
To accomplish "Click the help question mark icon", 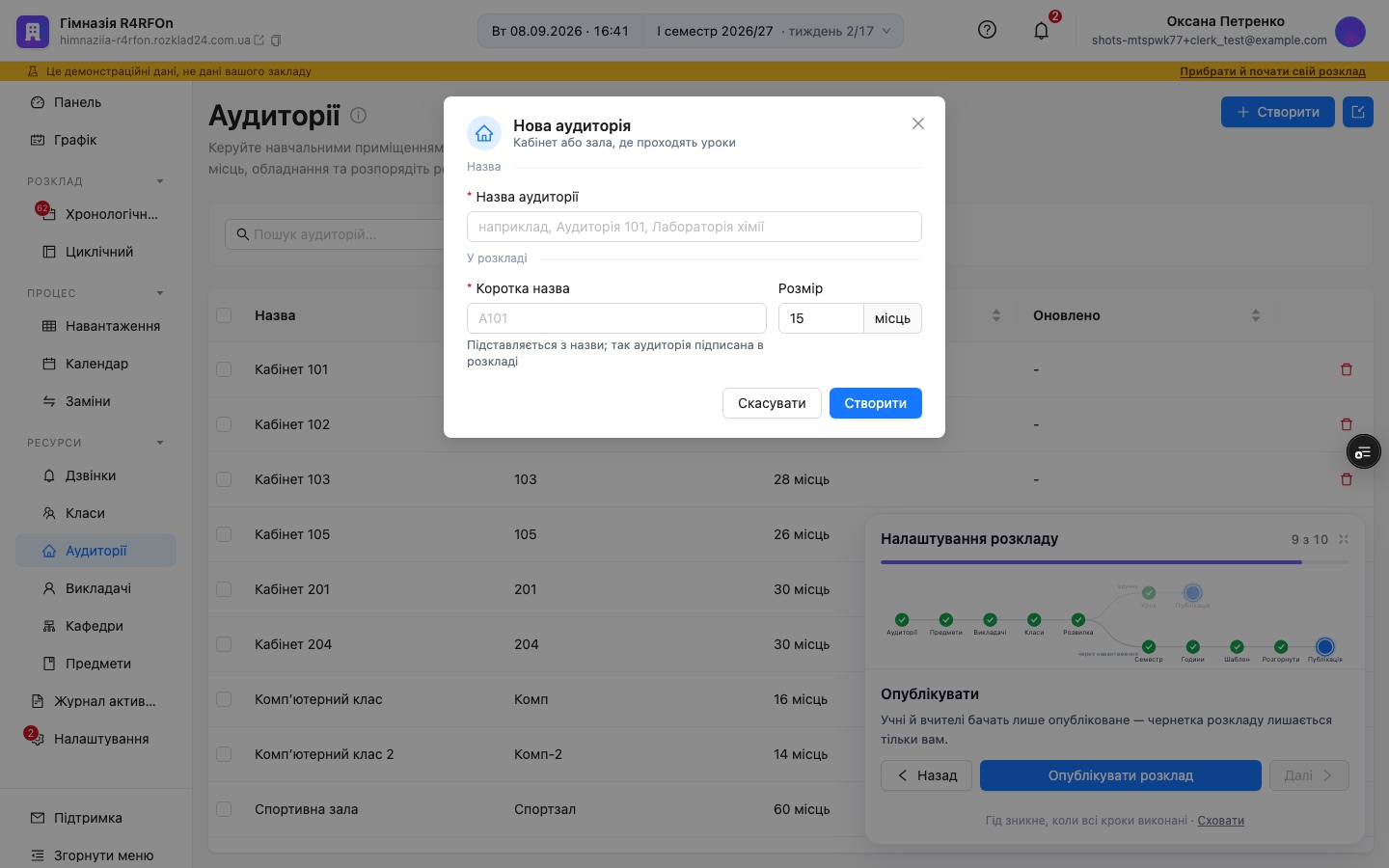I will coord(987,30).
